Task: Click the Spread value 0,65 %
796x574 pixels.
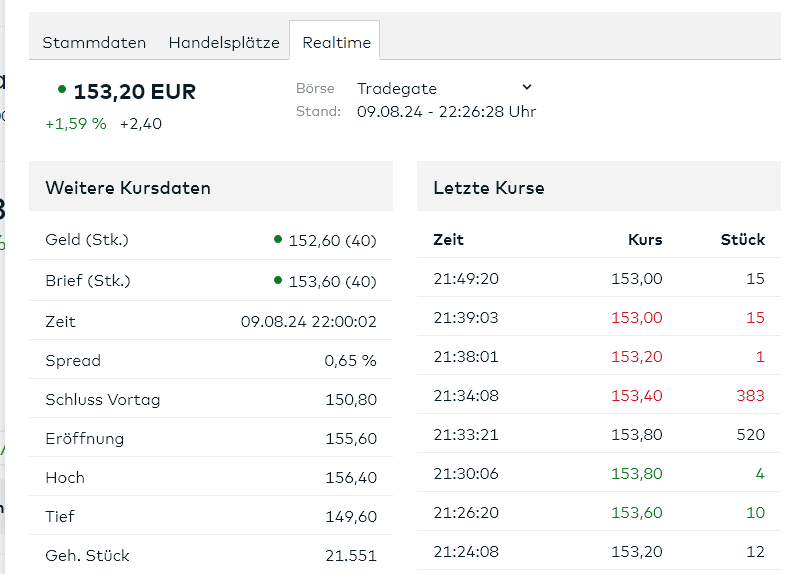Action: point(350,361)
